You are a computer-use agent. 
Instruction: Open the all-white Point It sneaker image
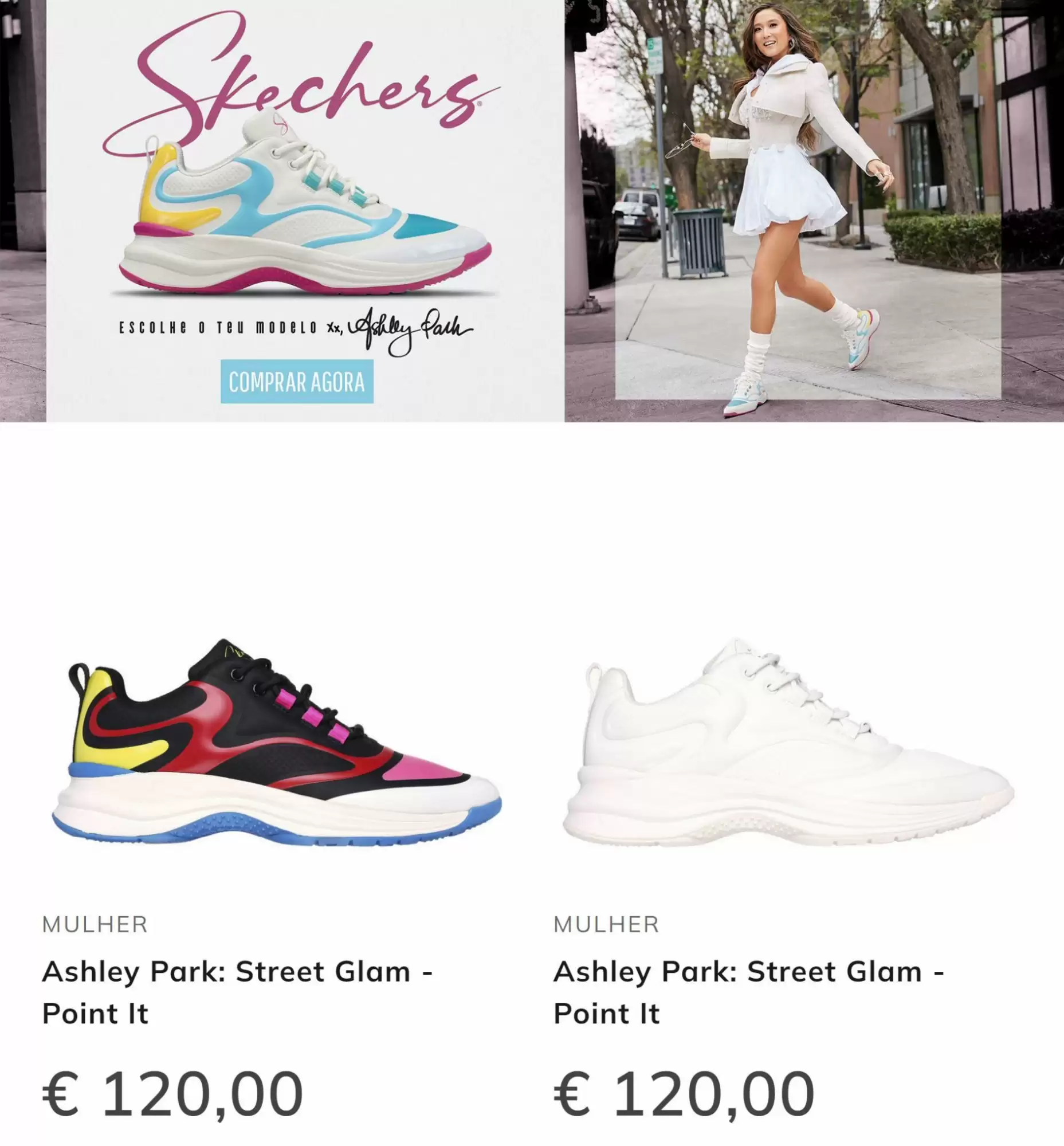click(x=788, y=741)
